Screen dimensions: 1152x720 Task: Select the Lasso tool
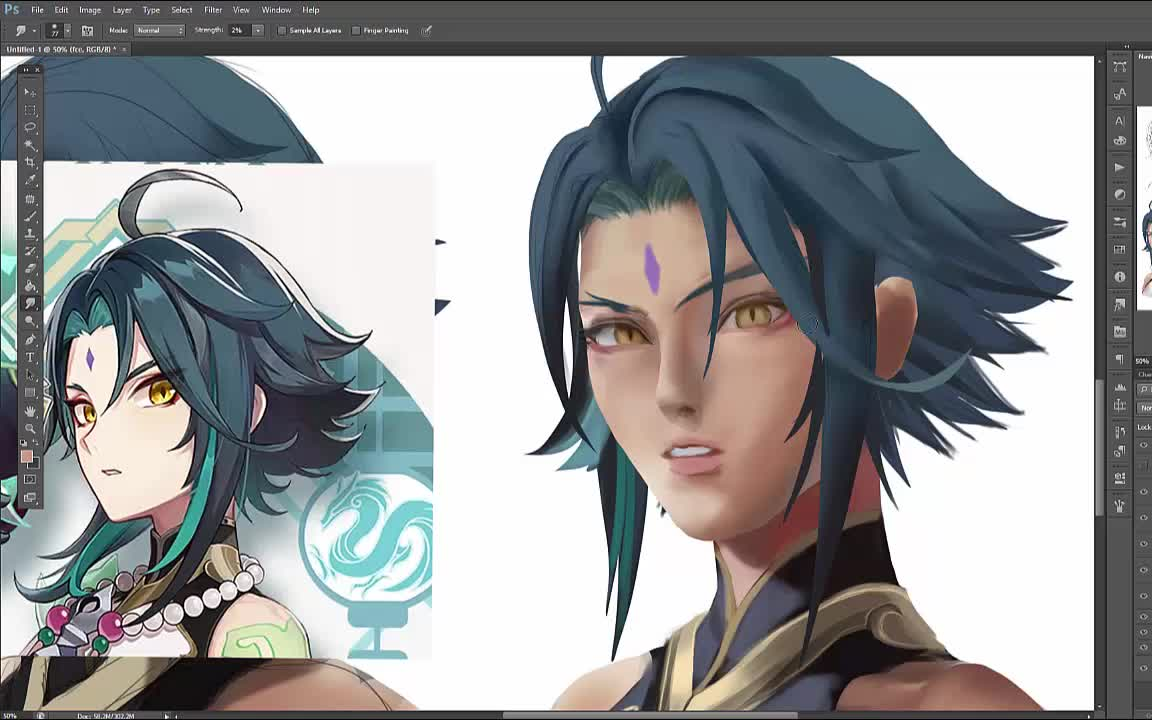tap(30, 128)
